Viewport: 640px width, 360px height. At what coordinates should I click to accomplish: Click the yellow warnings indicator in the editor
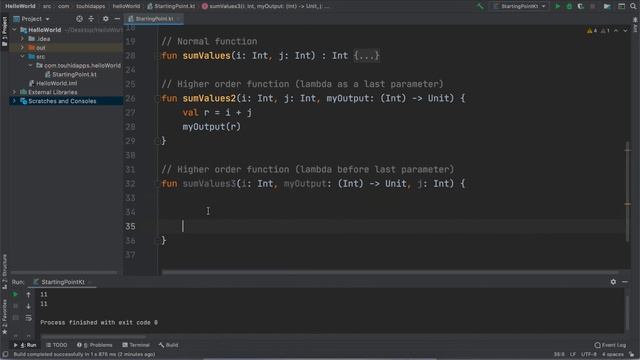click(x=592, y=31)
